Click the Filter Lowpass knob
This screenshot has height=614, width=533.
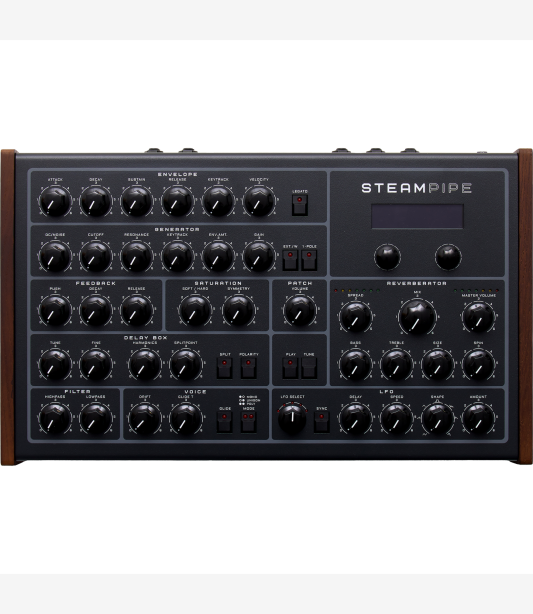coord(96,419)
